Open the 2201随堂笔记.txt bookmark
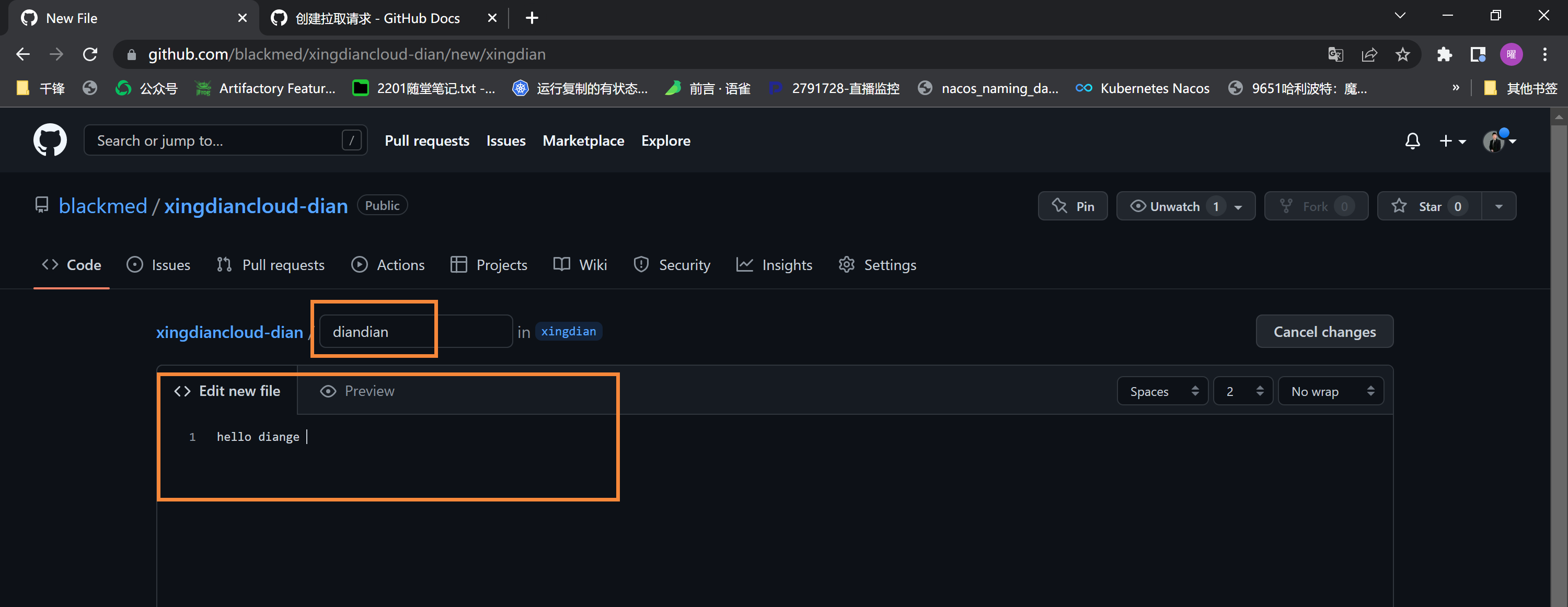The width and height of the screenshot is (1568, 607). tap(424, 88)
